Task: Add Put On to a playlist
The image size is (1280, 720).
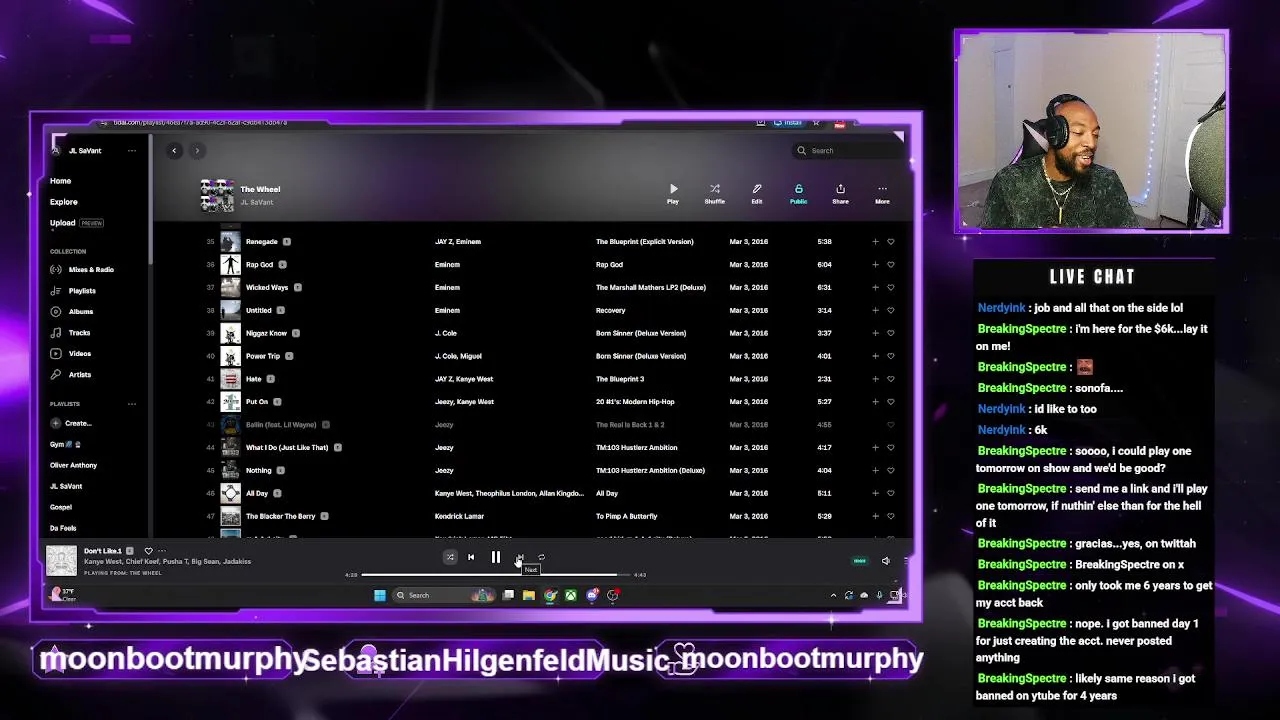Action: point(875,402)
